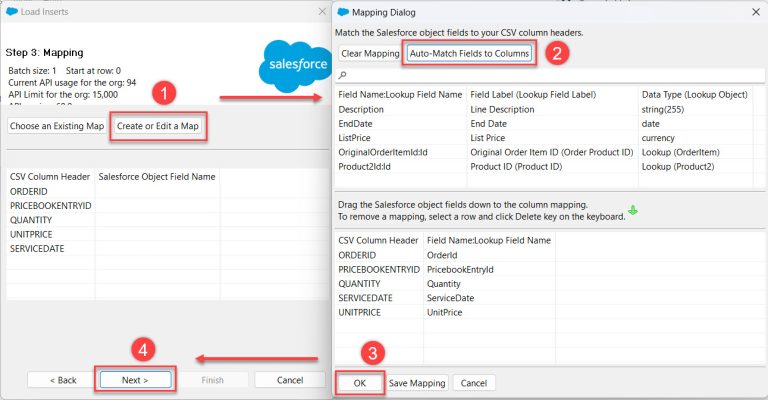Go Back in Load Inserts window
Screen dimensions: 768x400
63,380
